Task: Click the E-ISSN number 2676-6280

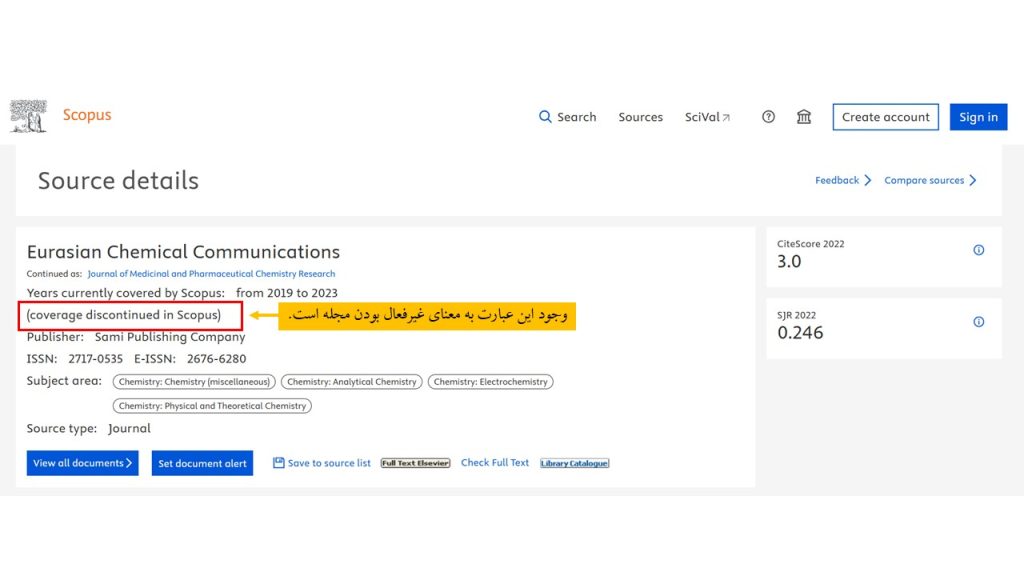Action: coord(216,359)
